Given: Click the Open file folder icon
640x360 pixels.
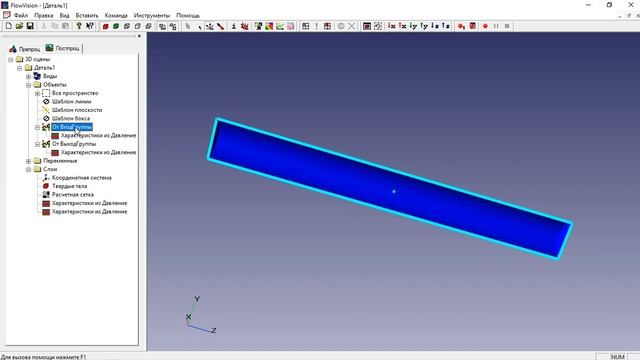Looking at the screenshot, I should click(19, 26).
